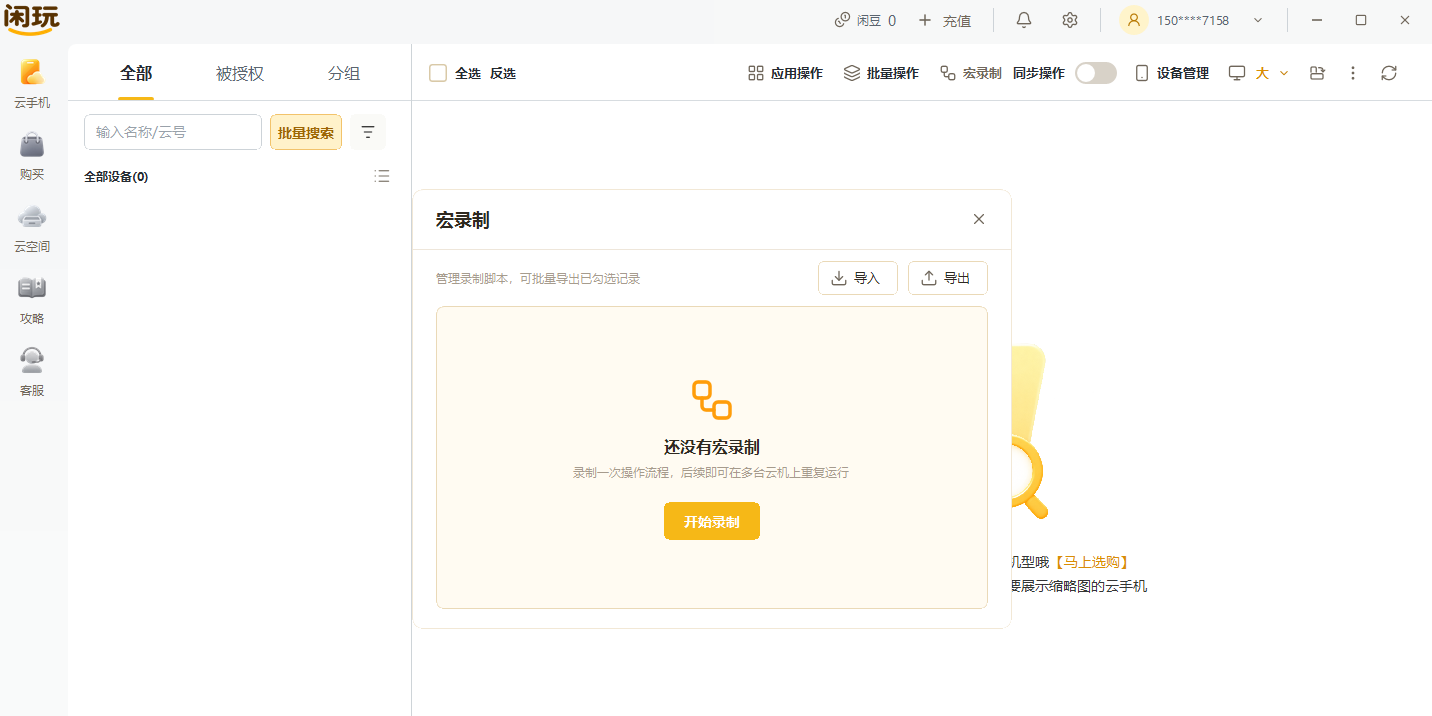Click 充值 to recharge
1432x716 pixels.
[x=944, y=20]
